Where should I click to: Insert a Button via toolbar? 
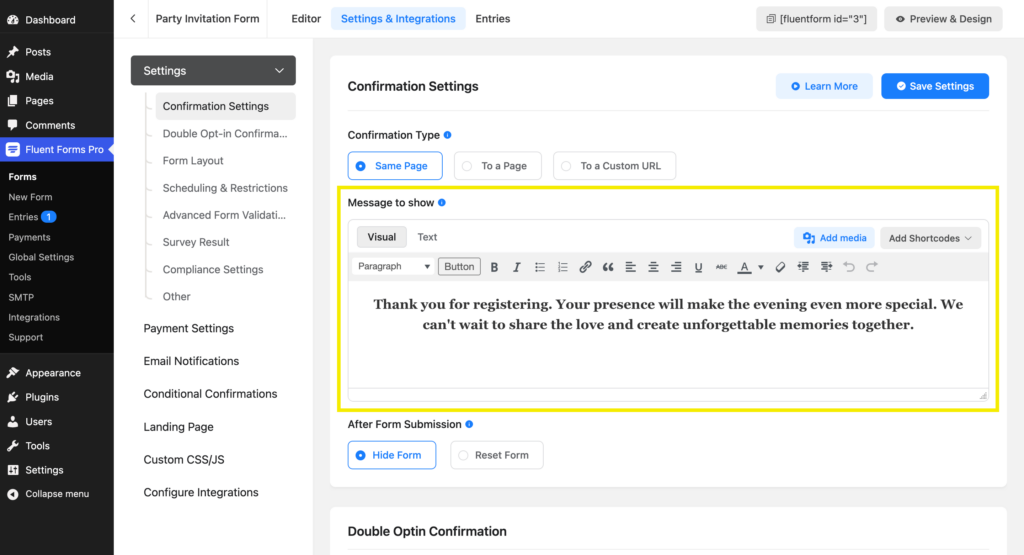[459, 266]
